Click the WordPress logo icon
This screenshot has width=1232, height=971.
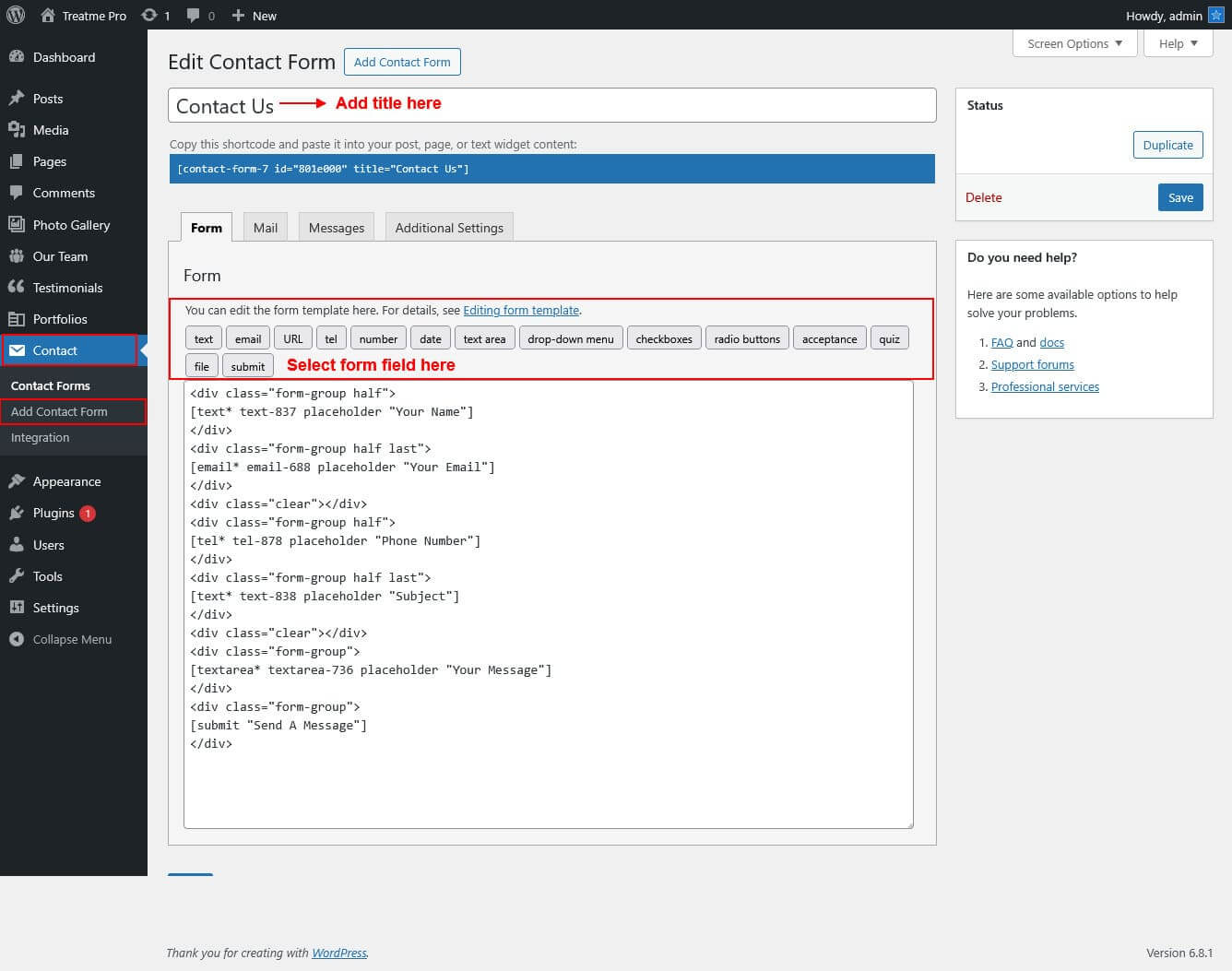coord(16,15)
